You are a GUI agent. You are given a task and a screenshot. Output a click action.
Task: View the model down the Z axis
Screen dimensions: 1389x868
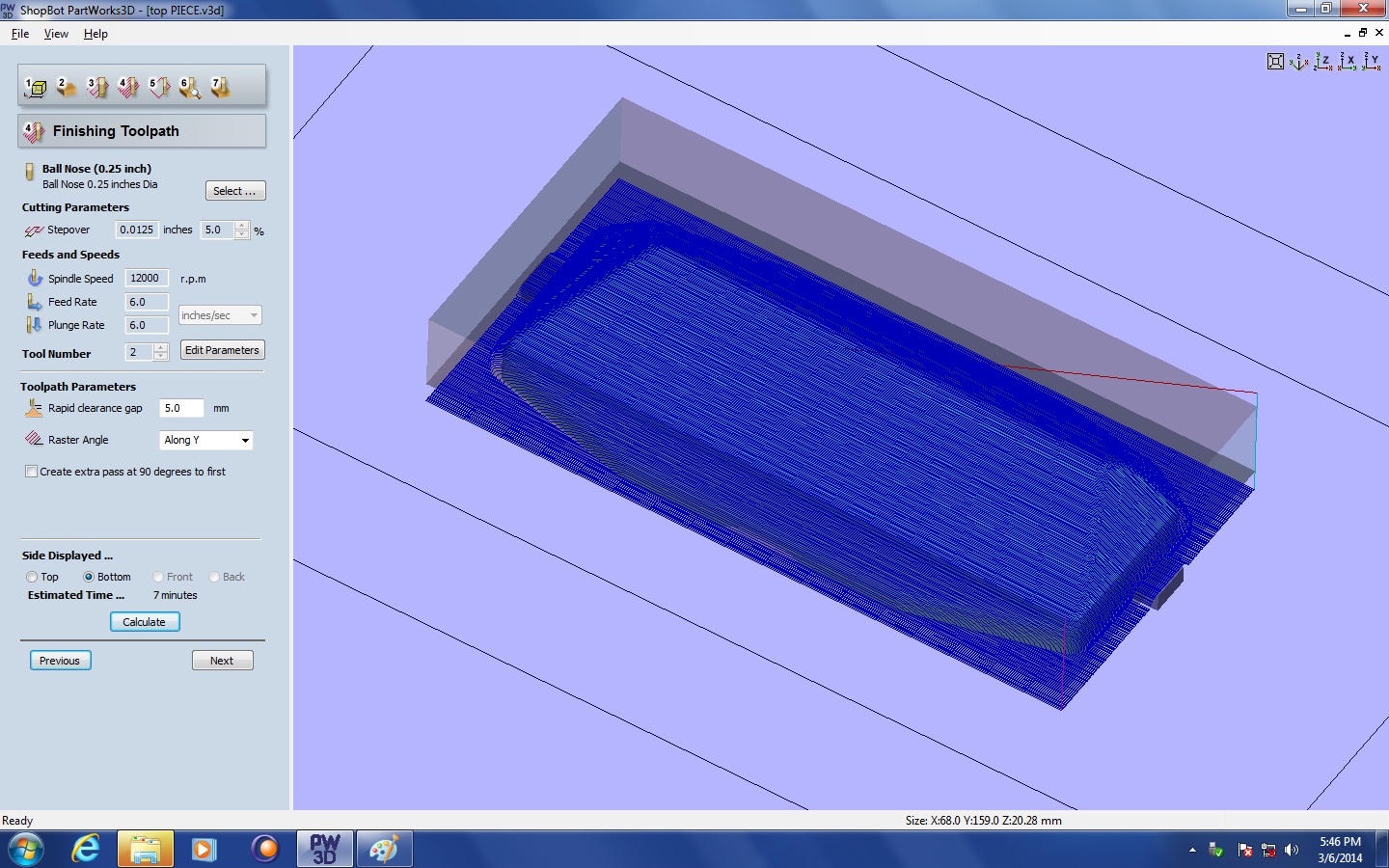point(1323,62)
